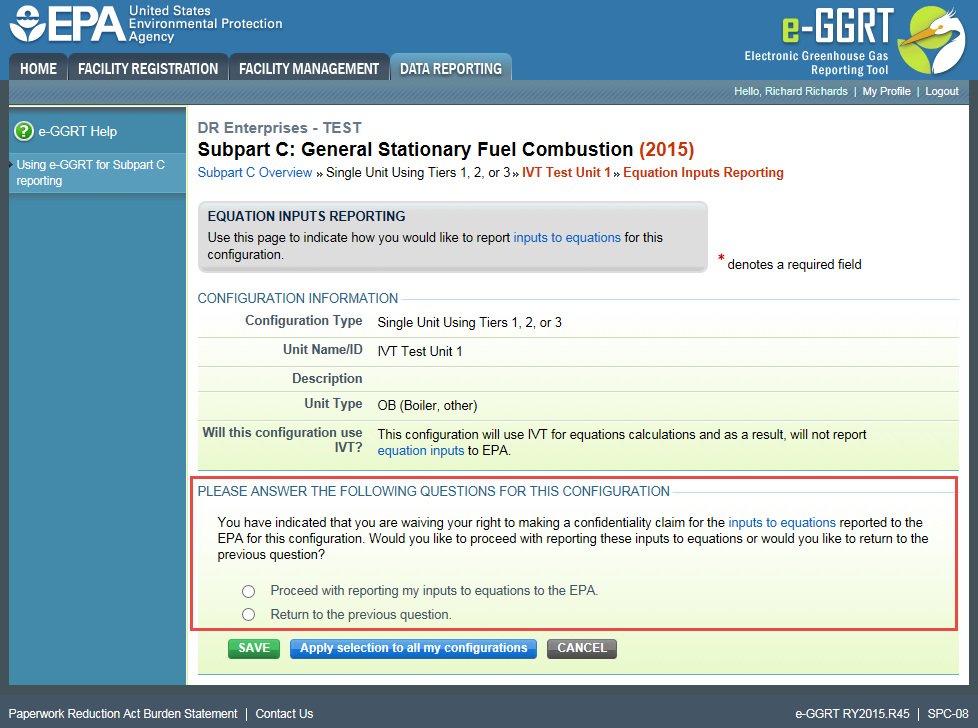Click the equation inputs link under IVT
978x728 pixels.
[421, 451]
